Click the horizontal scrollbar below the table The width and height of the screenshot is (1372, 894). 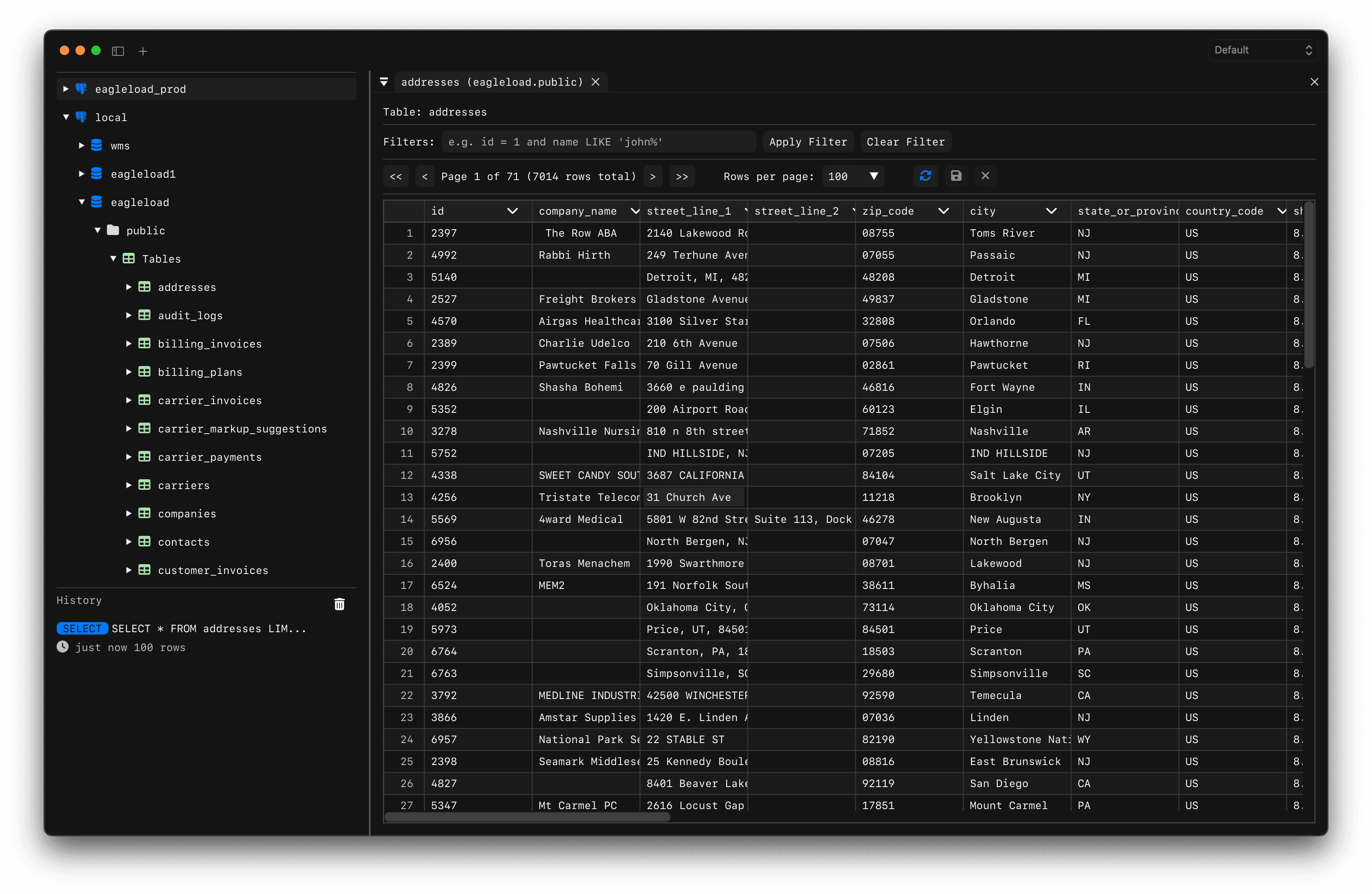point(527,817)
